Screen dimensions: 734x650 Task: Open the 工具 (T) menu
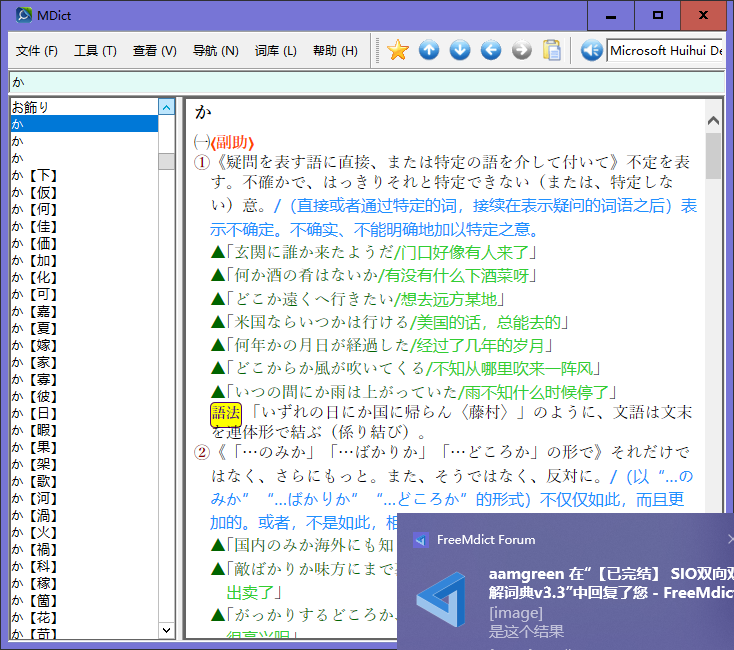(95, 51)
